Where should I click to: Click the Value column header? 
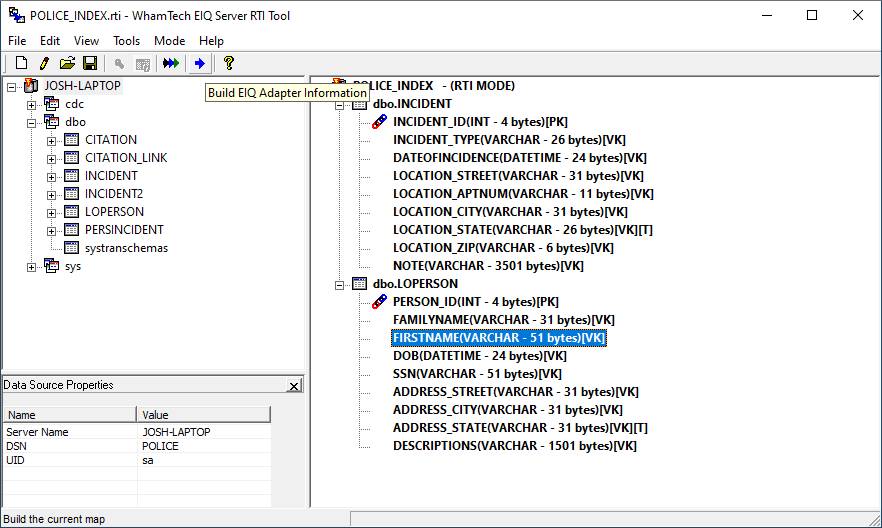[204, 414]
